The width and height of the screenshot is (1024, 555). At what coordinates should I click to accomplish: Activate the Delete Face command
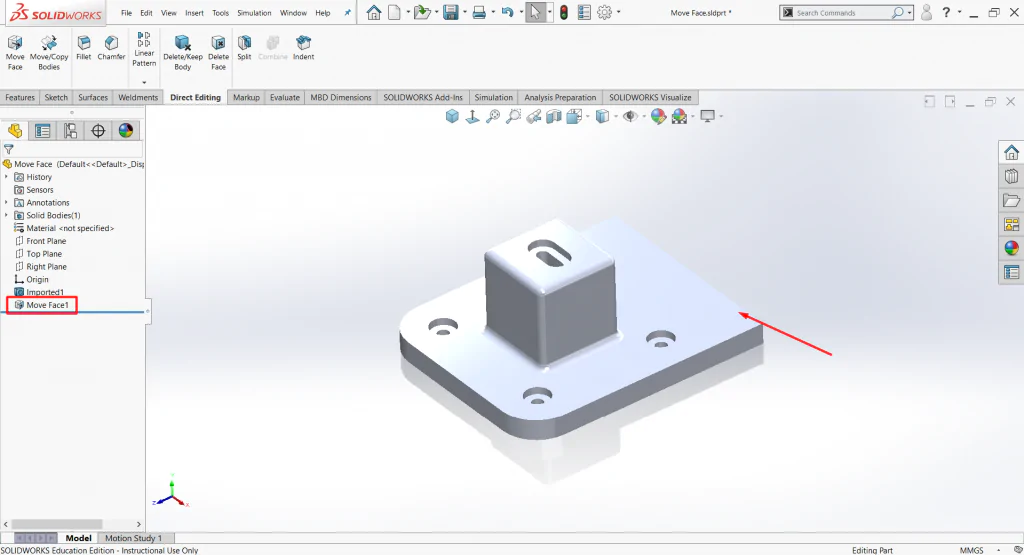point(218,52)
